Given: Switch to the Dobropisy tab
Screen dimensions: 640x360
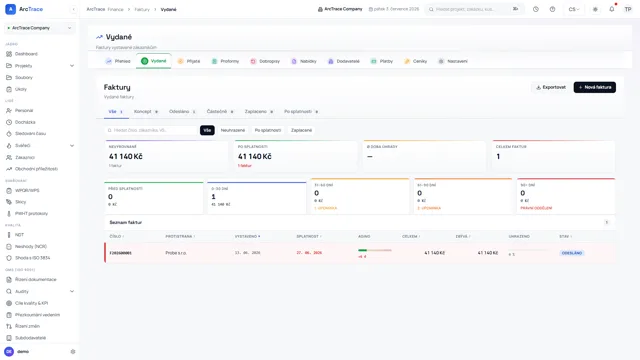Looking at the screenshot, I should (265, 61).
